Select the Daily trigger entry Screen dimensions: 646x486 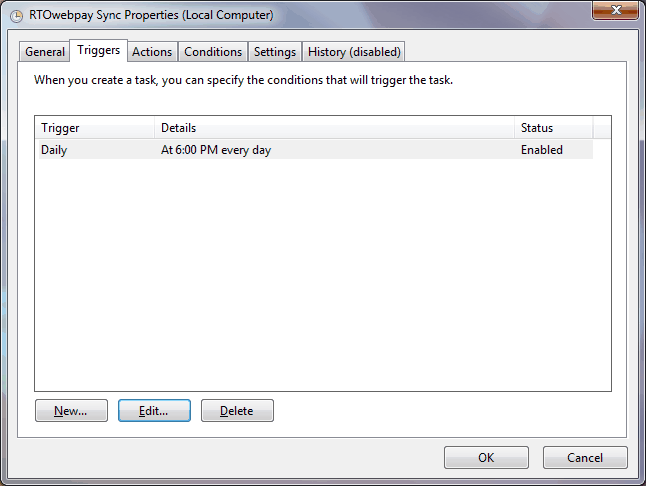pos(54,150)
